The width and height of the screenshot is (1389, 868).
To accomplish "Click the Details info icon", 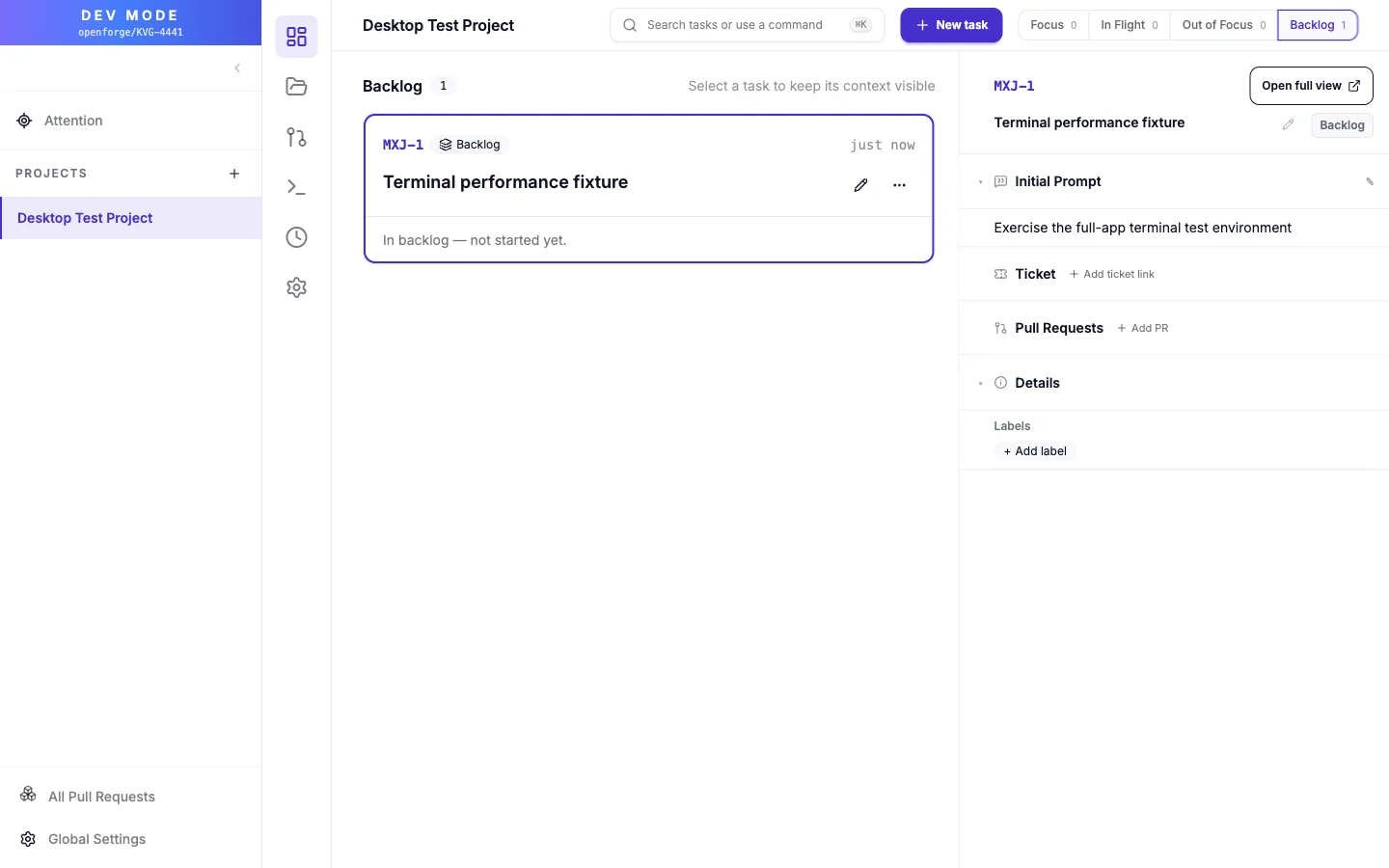I will click(x=1000, y=383).
